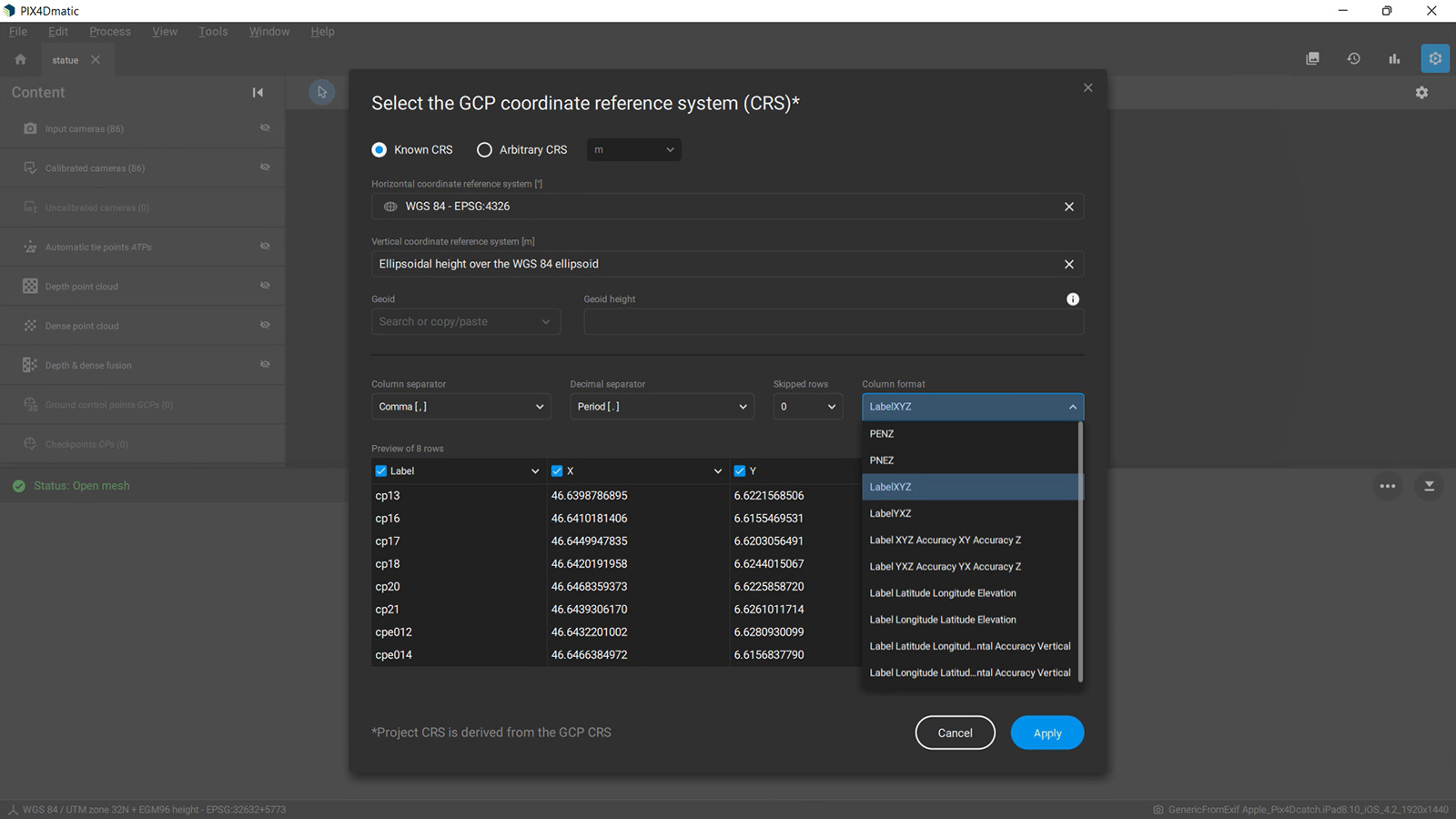The image size is (1456, 819).
Task: Open the Help menu
Action: (x=322, y=31)
